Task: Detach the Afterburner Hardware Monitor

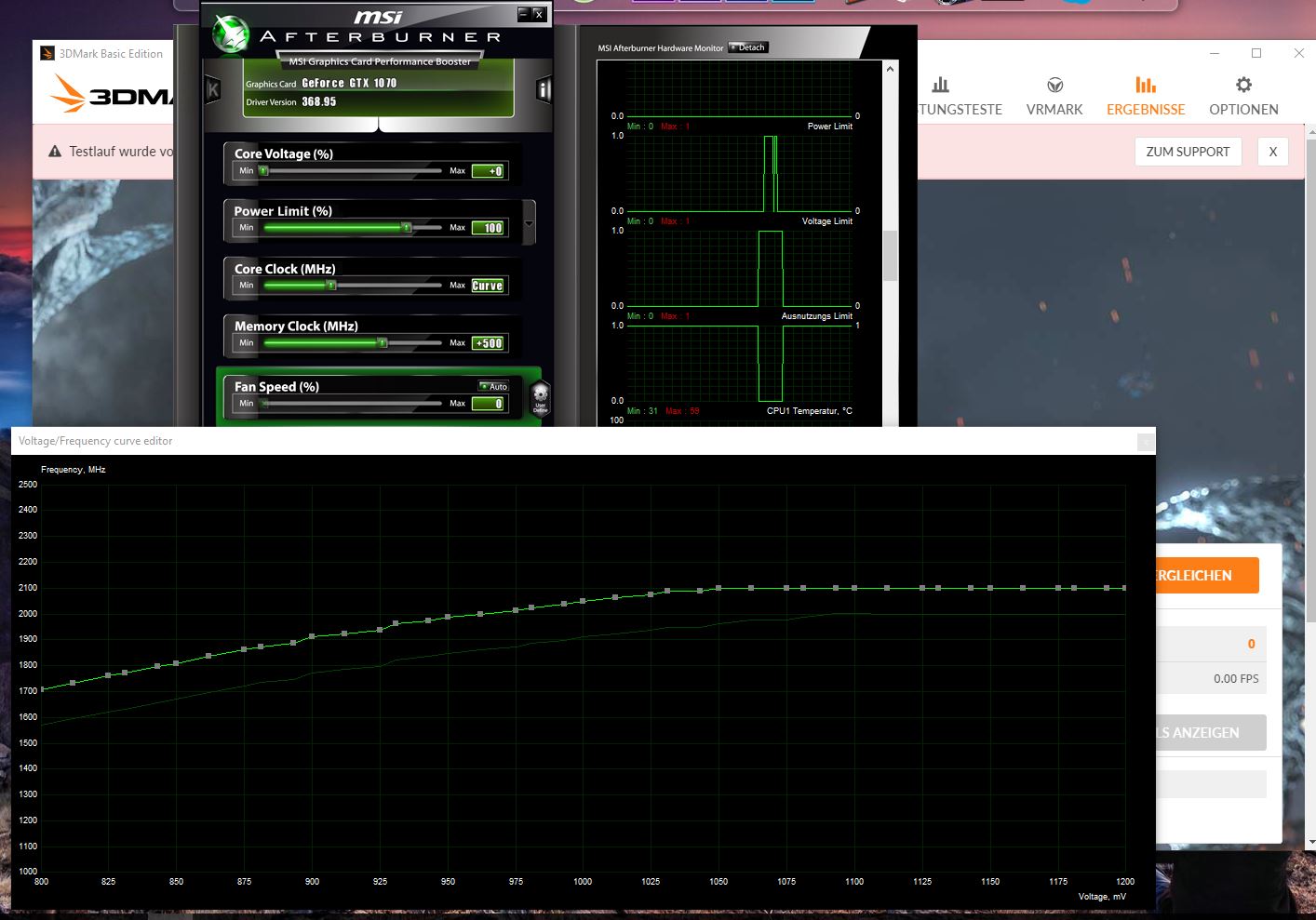Action: pos(747,47)
